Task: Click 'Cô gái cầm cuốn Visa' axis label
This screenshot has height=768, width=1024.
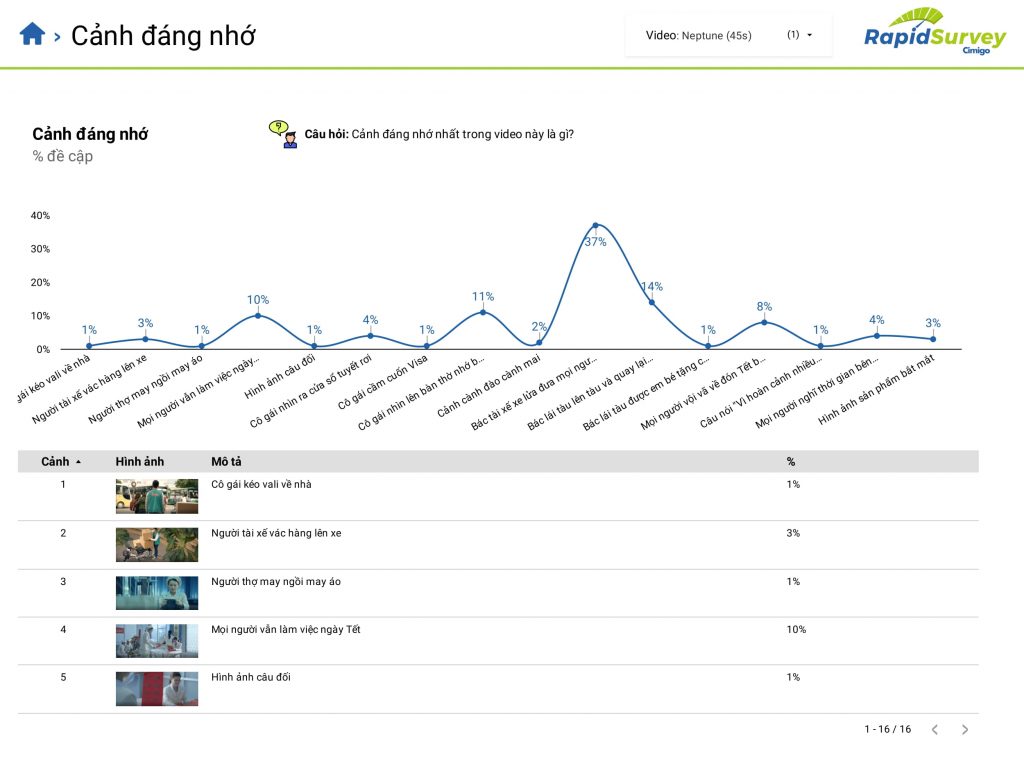Action: click(383, 382)
